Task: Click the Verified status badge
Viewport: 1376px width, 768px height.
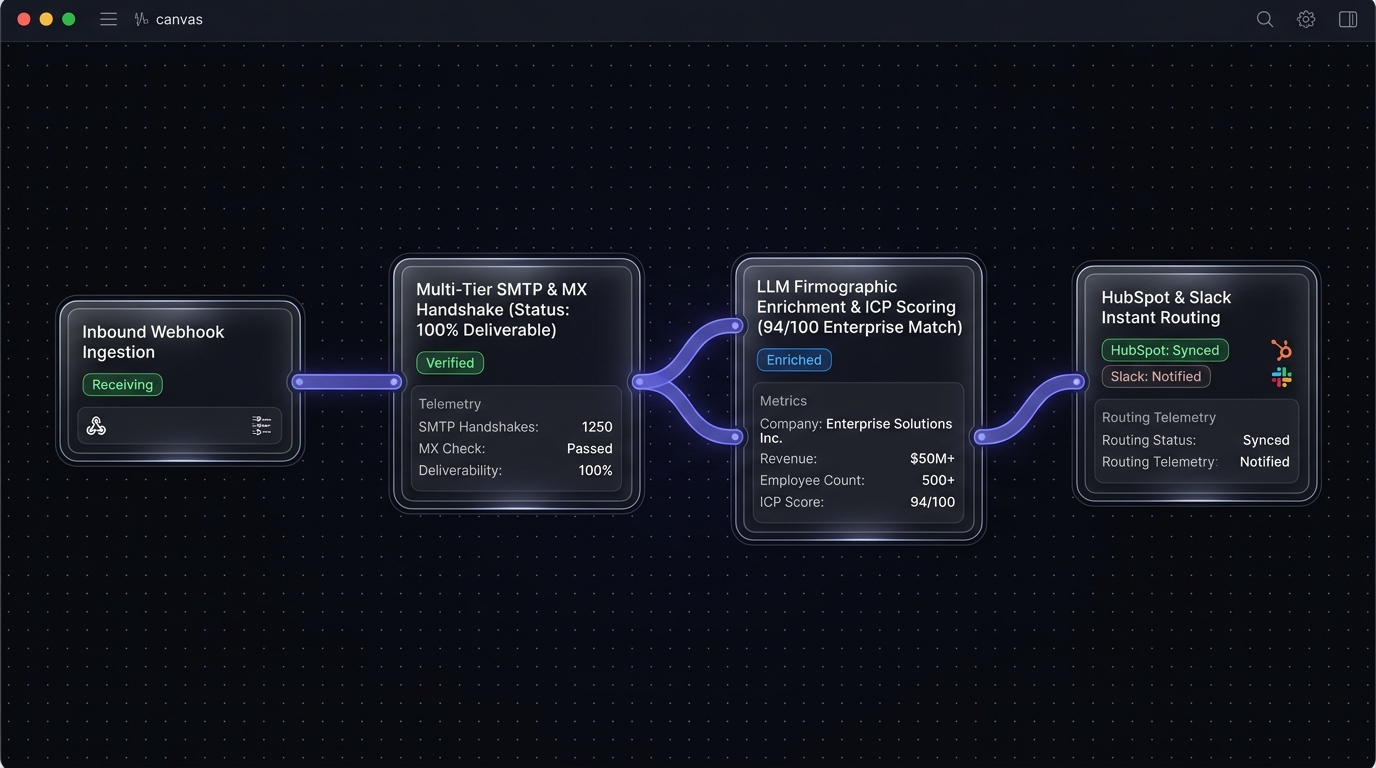Action: pos(450,363)
